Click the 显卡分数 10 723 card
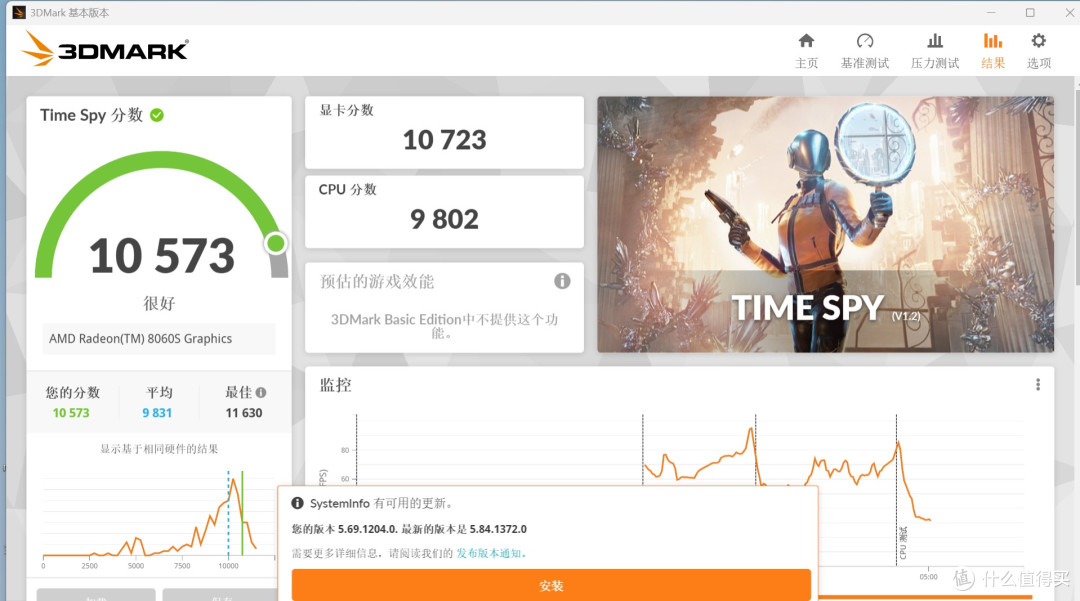Image resolution: width=1080 pixels, height=601 pixels. [x=444, y=132]
